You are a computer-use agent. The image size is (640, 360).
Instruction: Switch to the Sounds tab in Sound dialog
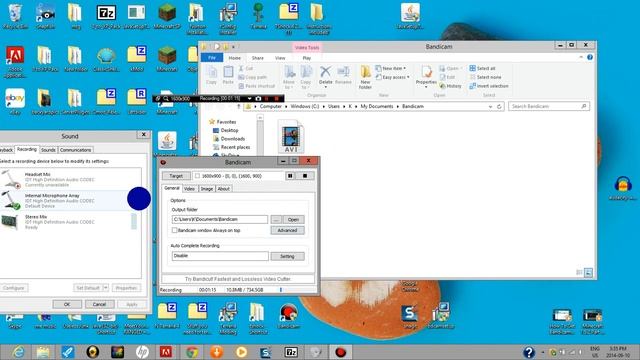pyautogui.click(x=48, y=150)
